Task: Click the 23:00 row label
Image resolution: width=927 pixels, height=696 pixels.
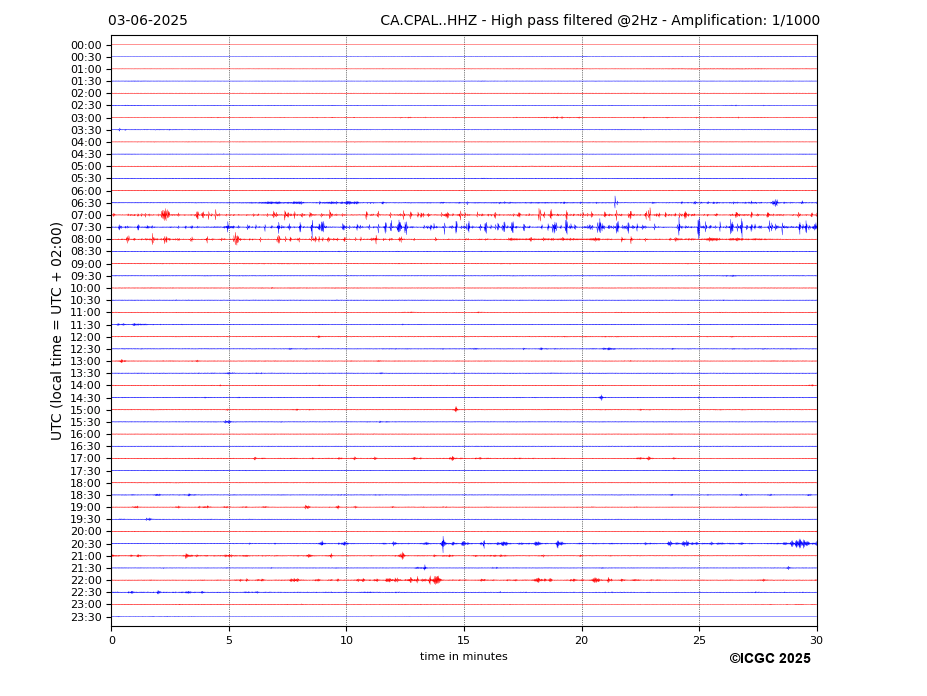Action: 86,605
